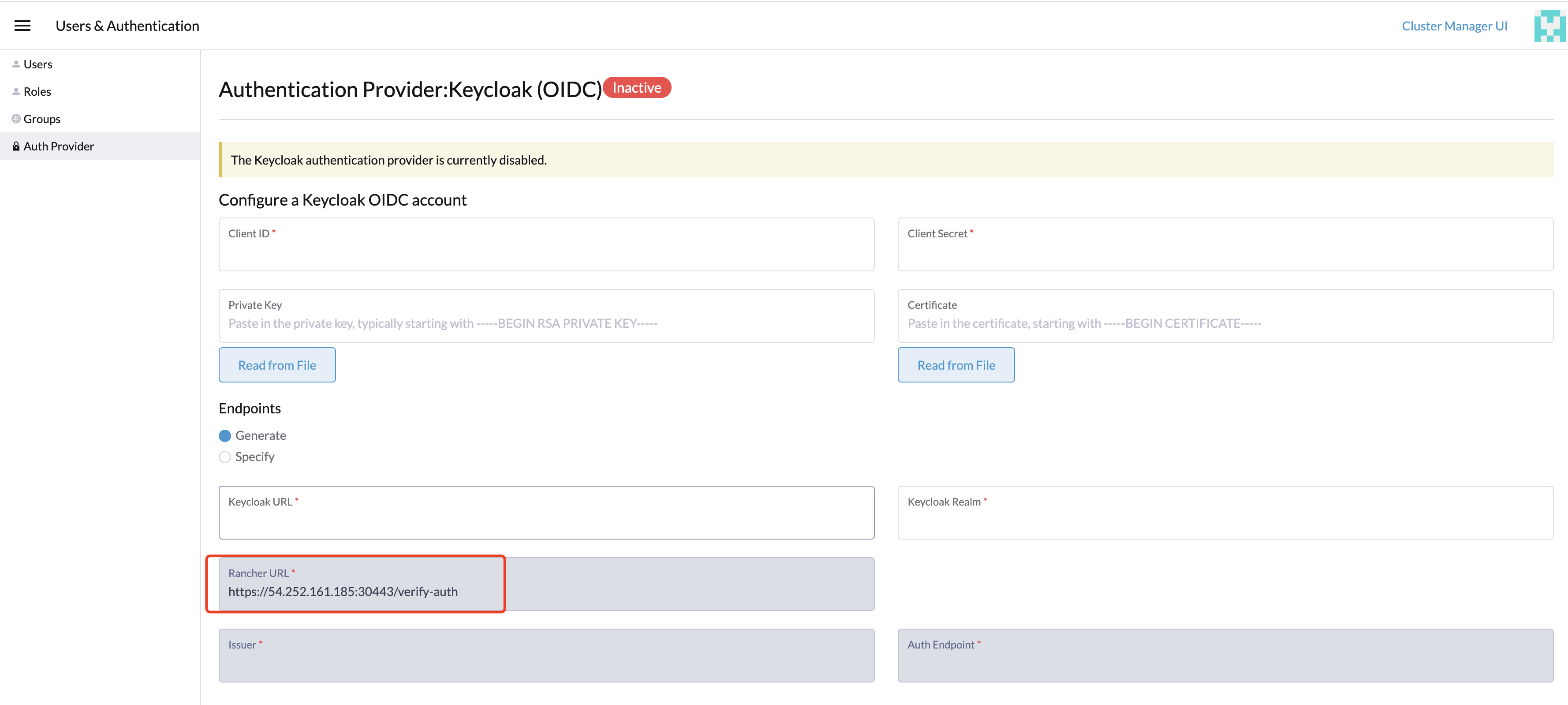The width and height of the screenshot is (1568, 705).
Task: Click the user avatar icon
Action: [1550, 26]
